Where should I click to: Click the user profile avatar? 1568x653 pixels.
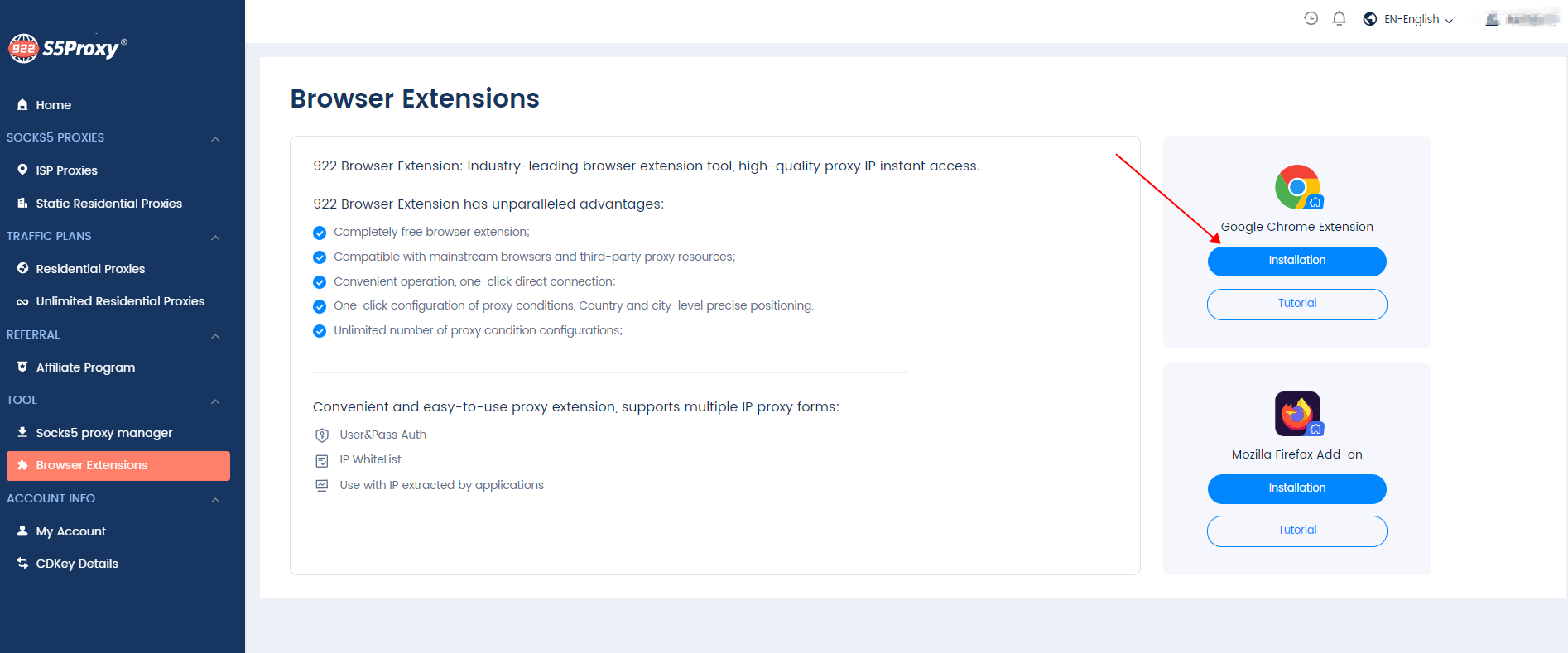[1492, 19]
